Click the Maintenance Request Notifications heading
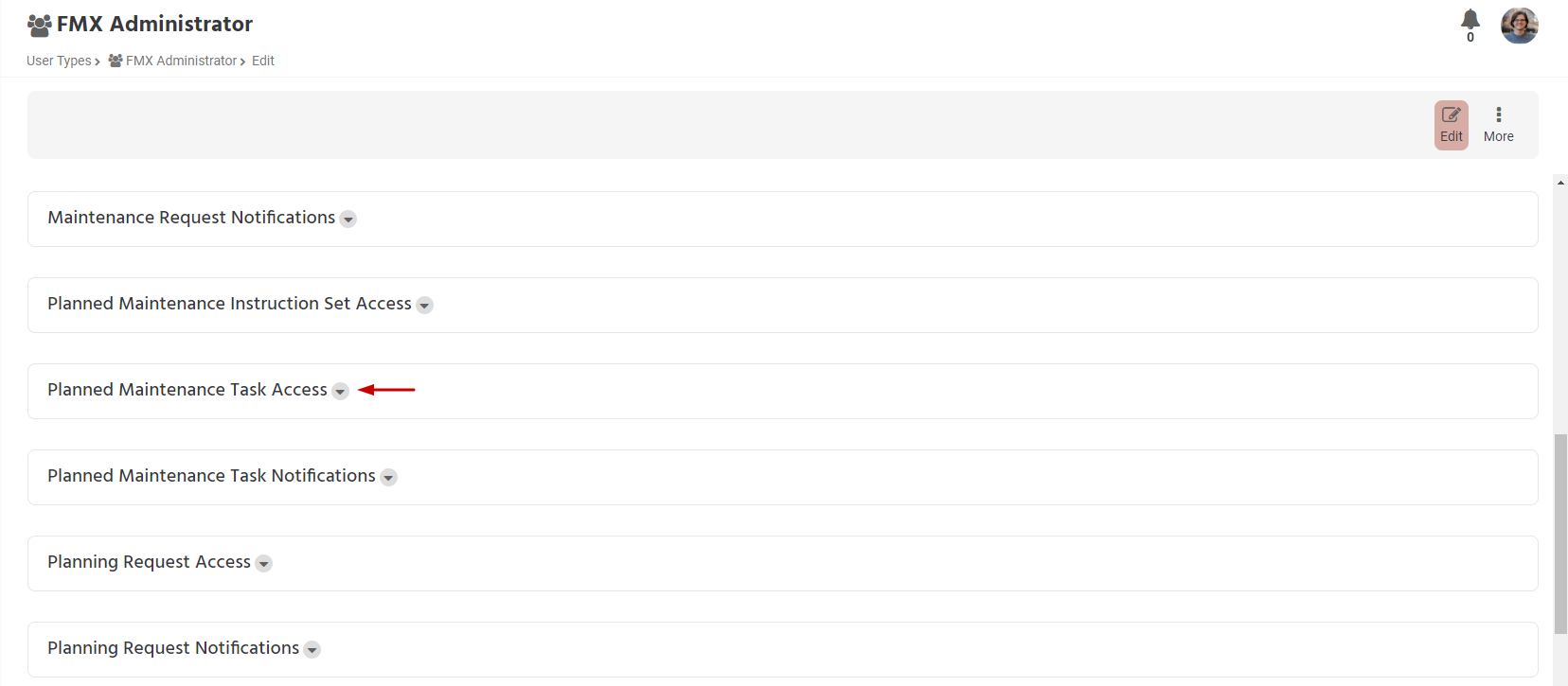Image resolution: width=1568 pixels, height=686 pixels. pyautogui.click(x=191, y=218)
